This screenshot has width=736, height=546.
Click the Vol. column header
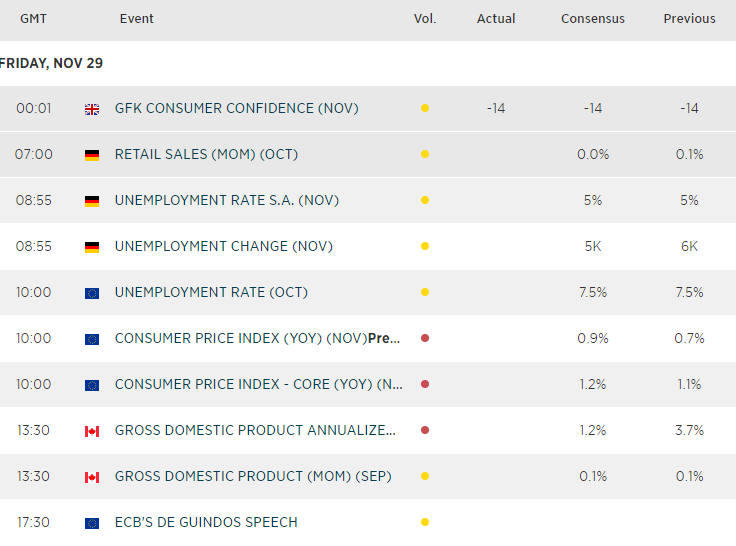tap(425, 19)
